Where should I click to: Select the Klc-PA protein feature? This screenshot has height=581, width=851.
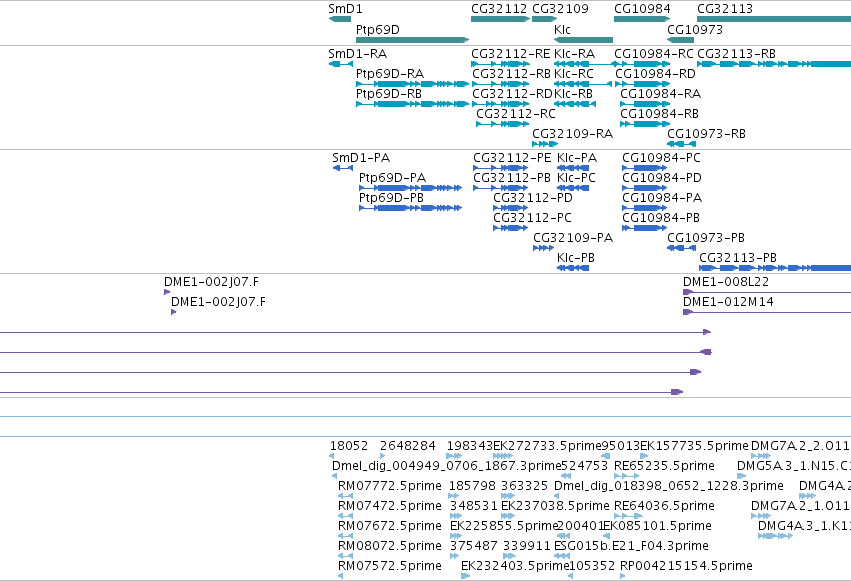click(573, 168)
